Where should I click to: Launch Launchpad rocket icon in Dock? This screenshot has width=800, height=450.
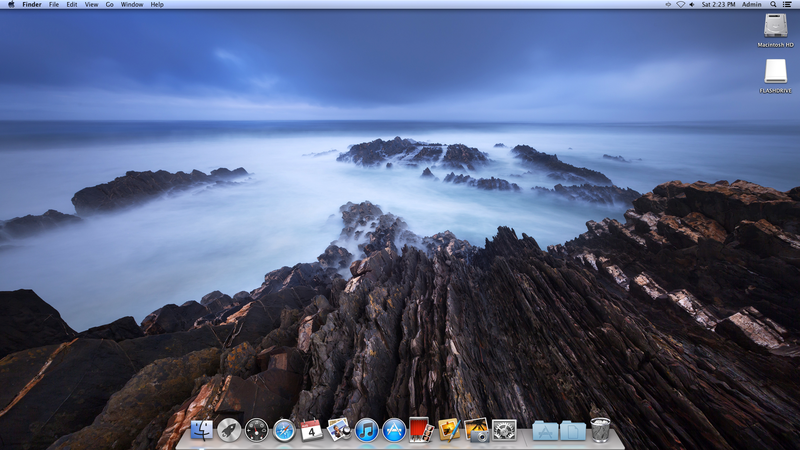229,430
